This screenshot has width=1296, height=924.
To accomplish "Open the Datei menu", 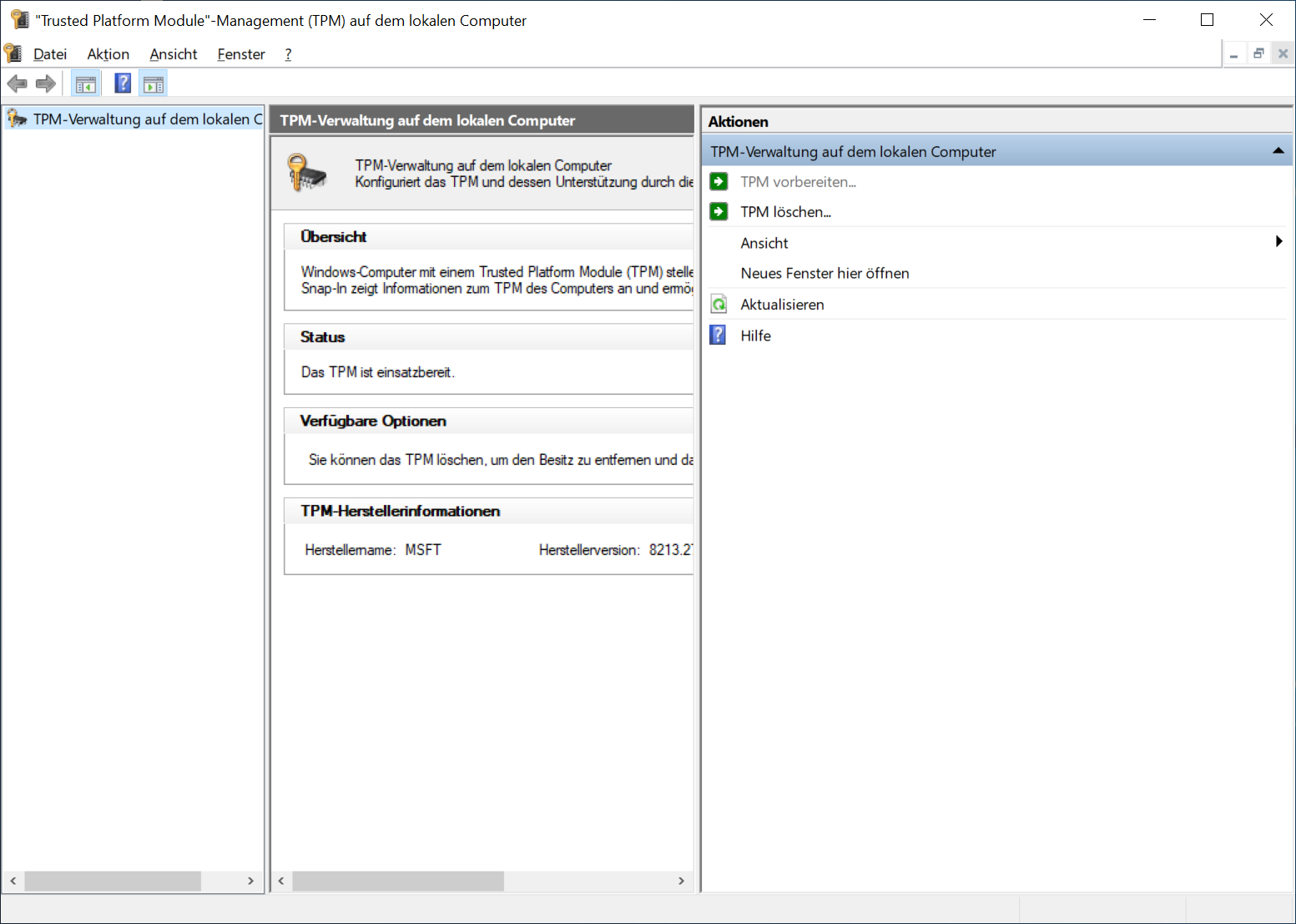I will pos(50,54).
